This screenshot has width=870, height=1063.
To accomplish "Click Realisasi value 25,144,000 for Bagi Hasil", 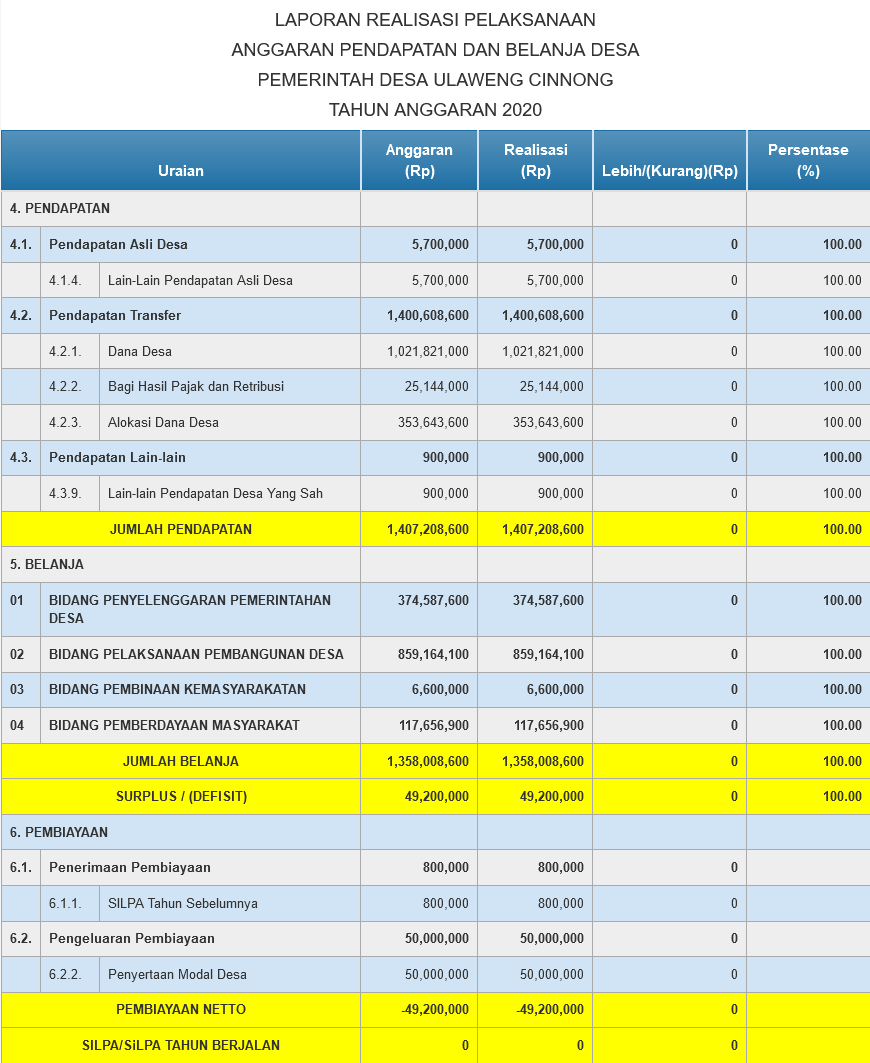I will 551,386.
